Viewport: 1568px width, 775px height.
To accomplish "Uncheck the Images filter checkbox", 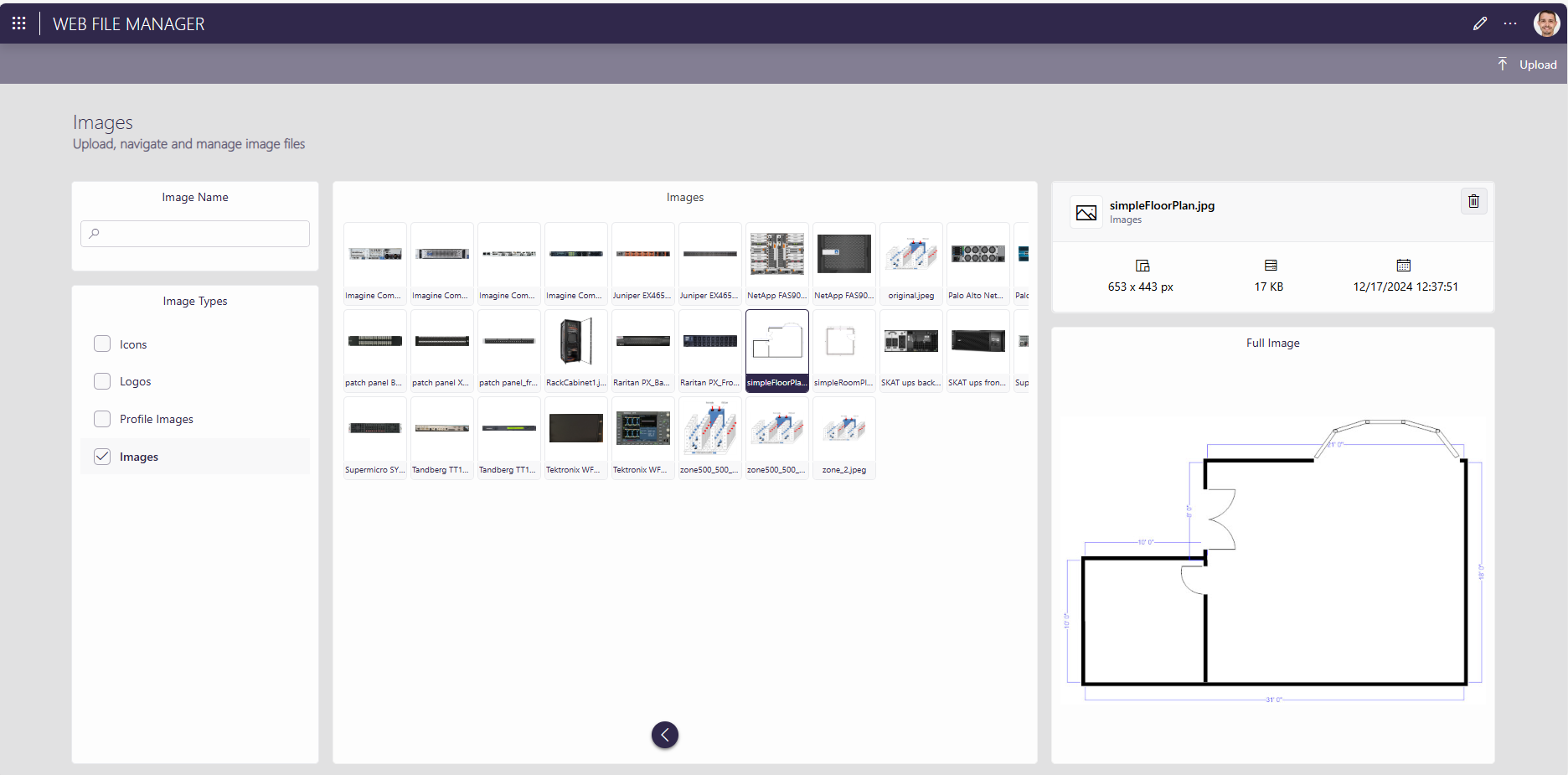I will 101,456.
